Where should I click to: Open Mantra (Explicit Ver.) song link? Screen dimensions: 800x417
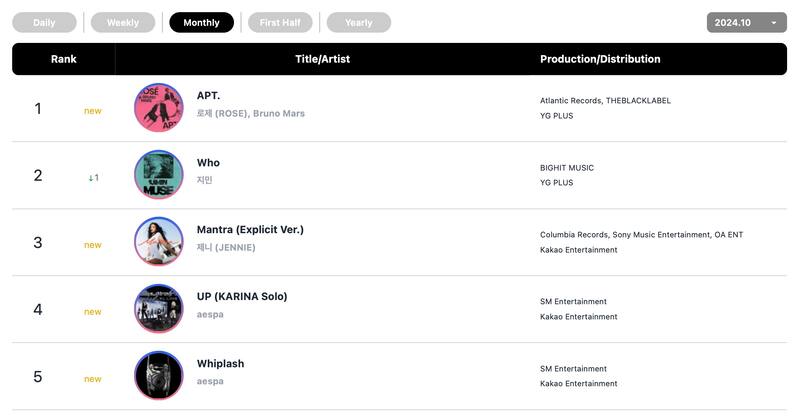(250, 230)
